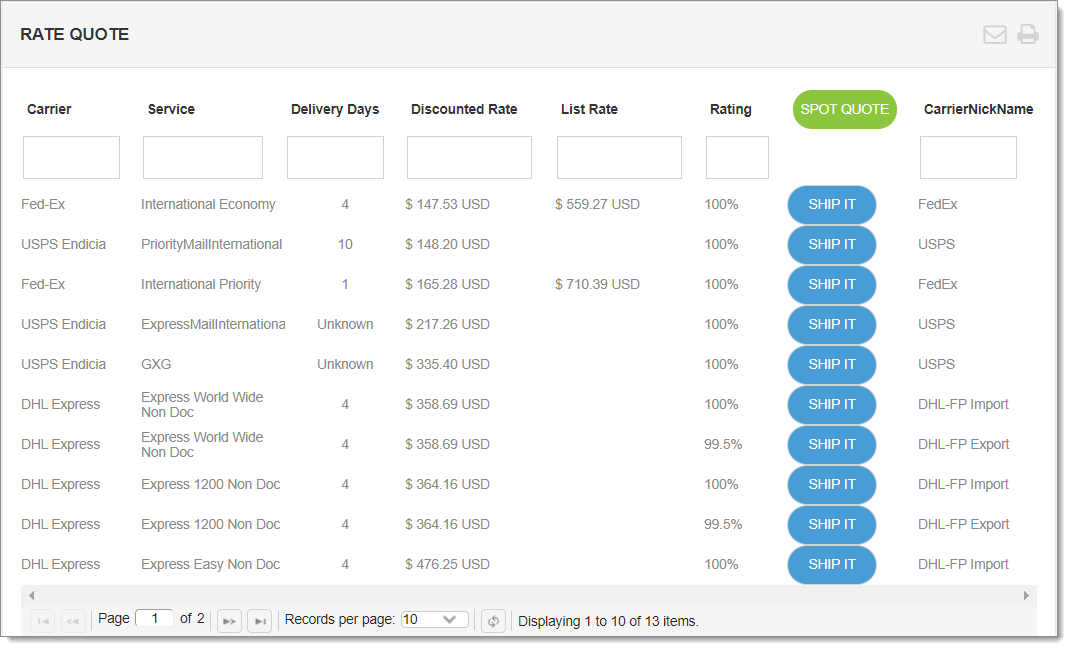Screen dimensions: 1070x649
Task: Ship the DHL Express GXG alternative, Express 1200 Non Doc
Action: point(831,484)
